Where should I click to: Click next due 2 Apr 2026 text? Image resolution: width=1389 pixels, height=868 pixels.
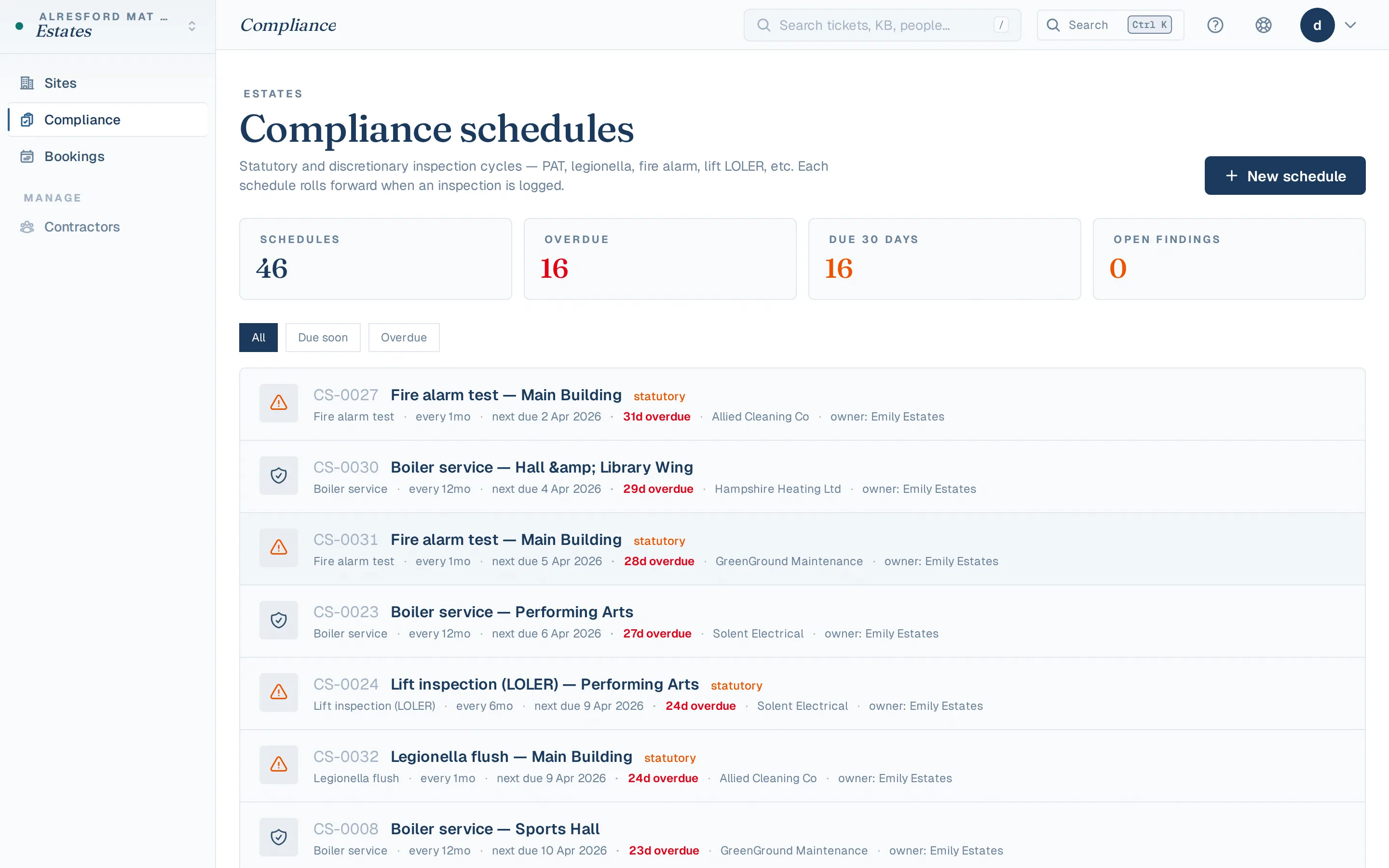pyautogui.click(x=546, y=417)
